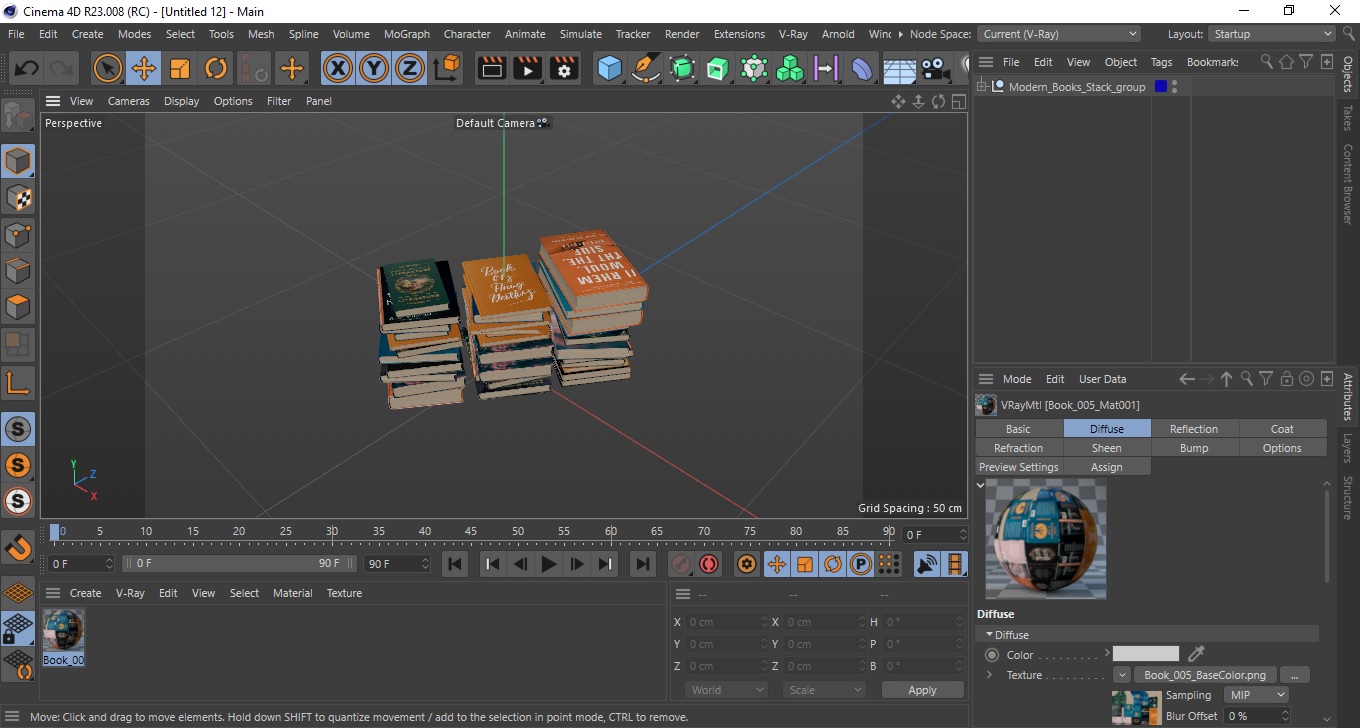Activate the Scale tool
1360x728 pixels.
(x=180, y=69)
